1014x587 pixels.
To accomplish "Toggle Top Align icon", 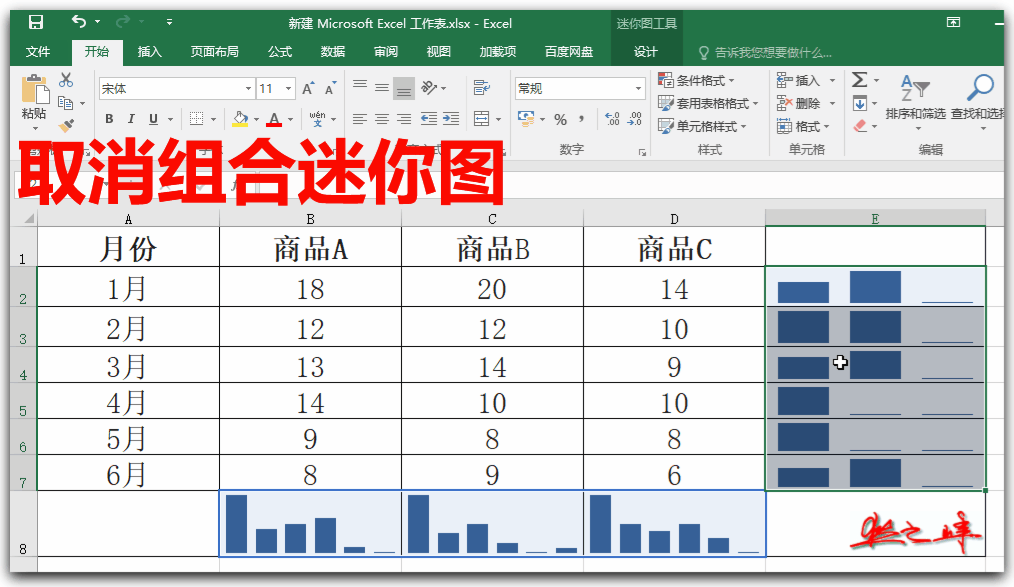I will pos(360,87).
